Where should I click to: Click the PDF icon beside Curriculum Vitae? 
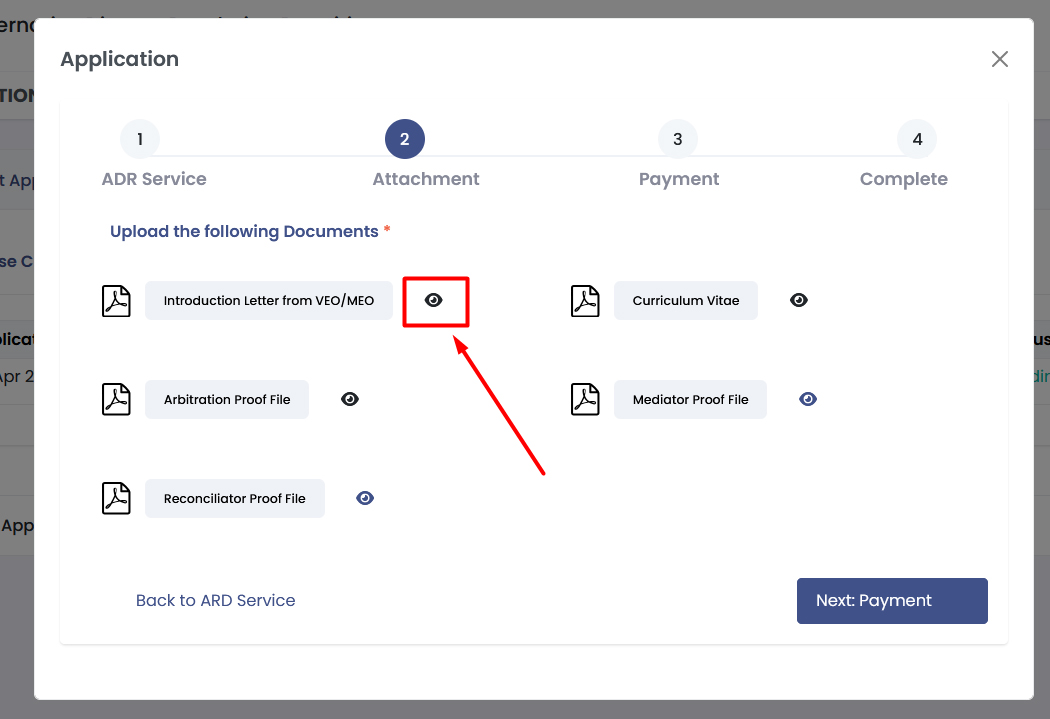(585, 301)
